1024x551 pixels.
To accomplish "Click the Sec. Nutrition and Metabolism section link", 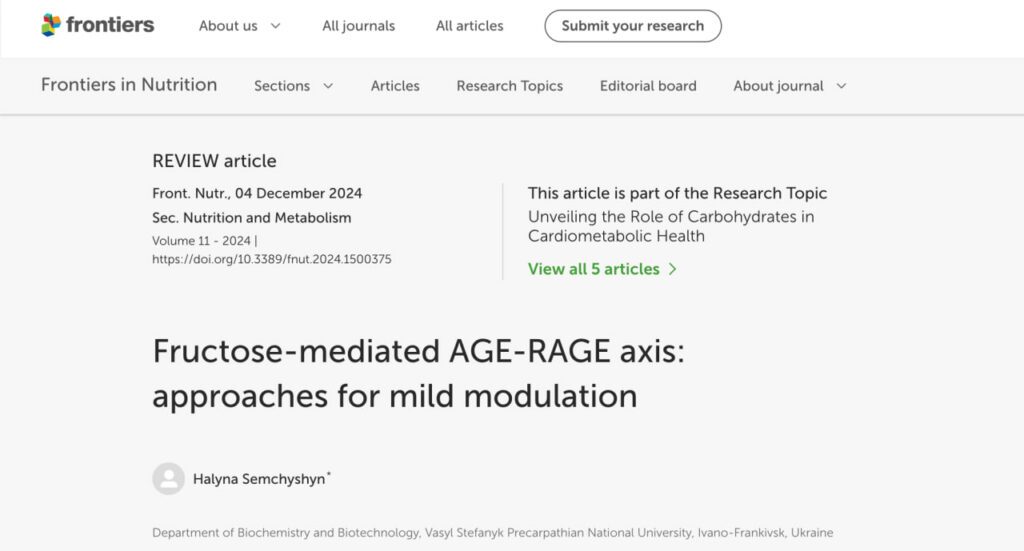I will tap(251, 217).
